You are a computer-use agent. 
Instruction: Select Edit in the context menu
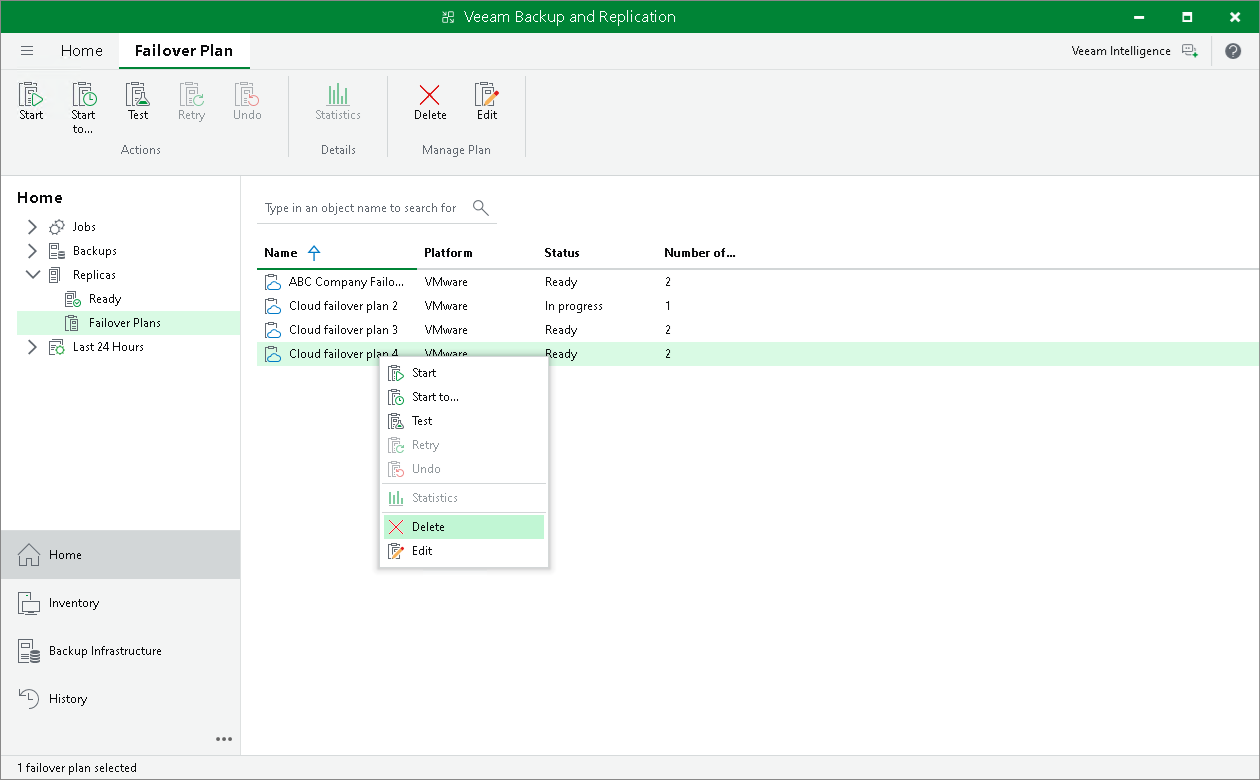[422, 551]
